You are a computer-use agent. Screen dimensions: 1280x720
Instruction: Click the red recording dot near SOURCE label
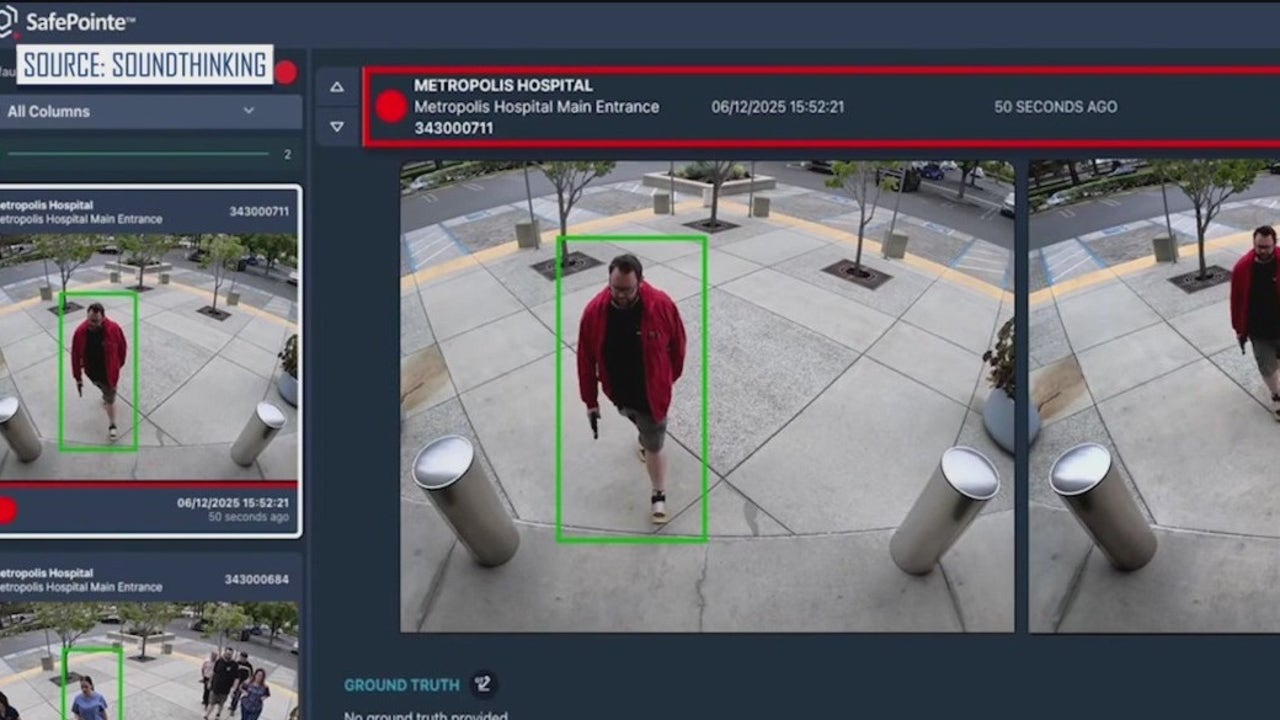click(x=288, y=70)
